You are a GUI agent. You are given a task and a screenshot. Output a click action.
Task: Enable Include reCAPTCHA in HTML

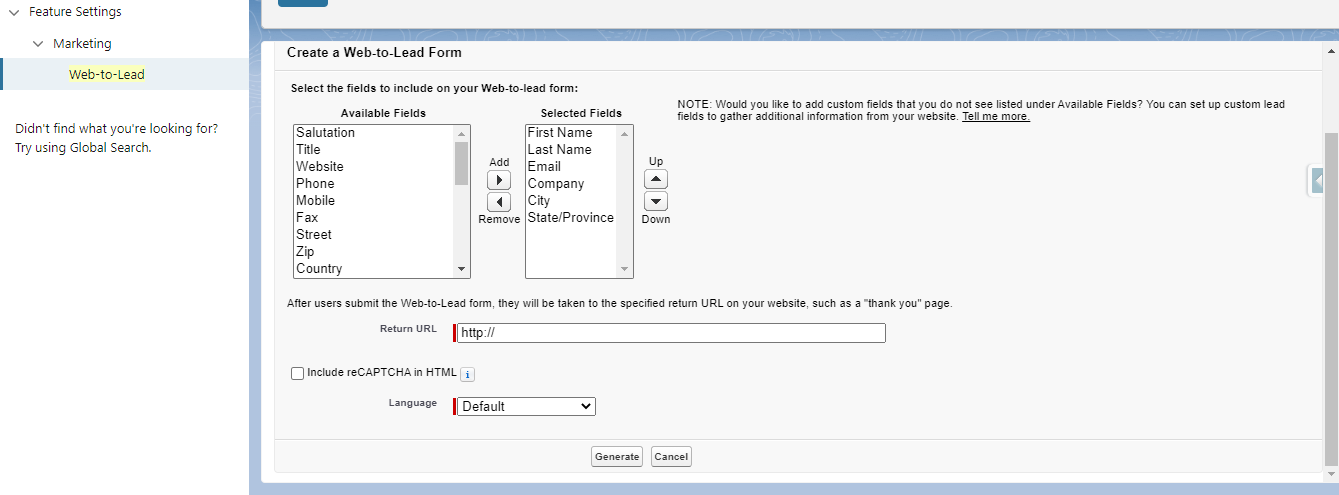(x=297, y=373)
